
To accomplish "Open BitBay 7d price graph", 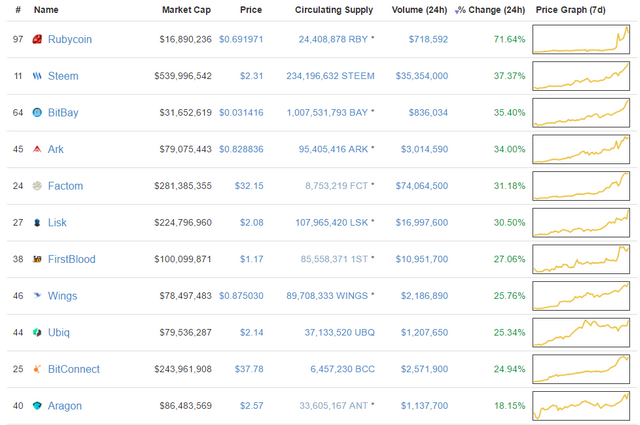I will pos(581,113).
